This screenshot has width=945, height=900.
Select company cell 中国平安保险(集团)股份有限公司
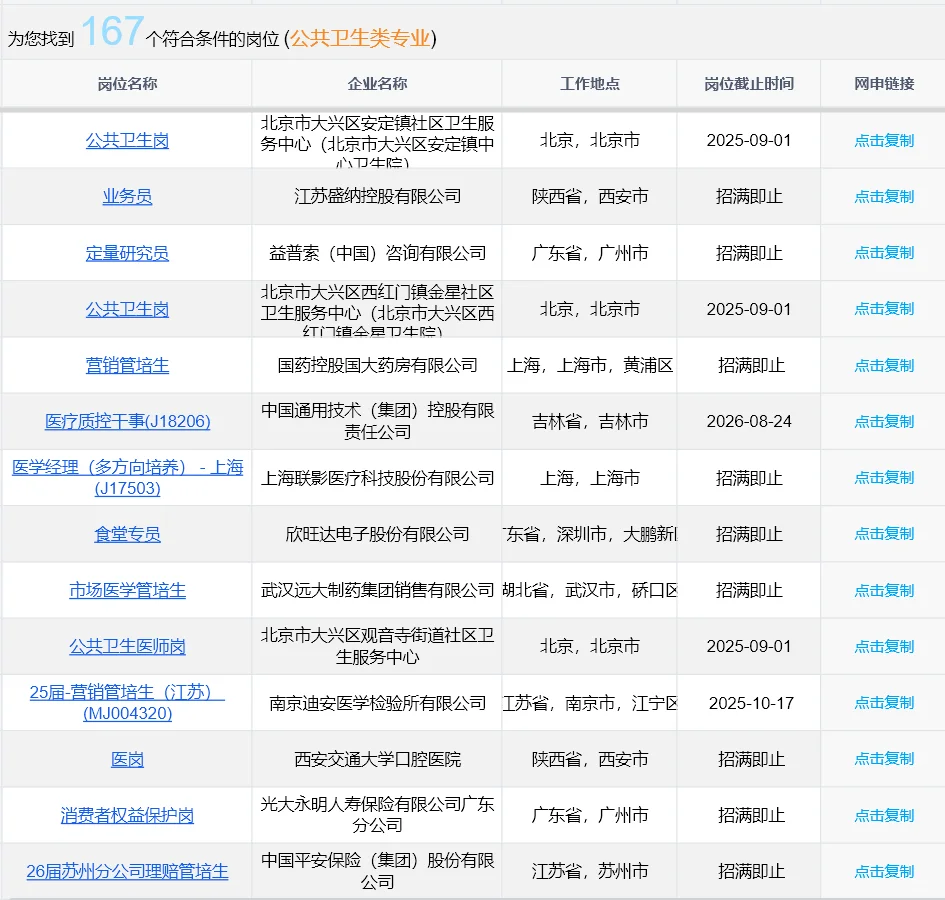(377, 871)
